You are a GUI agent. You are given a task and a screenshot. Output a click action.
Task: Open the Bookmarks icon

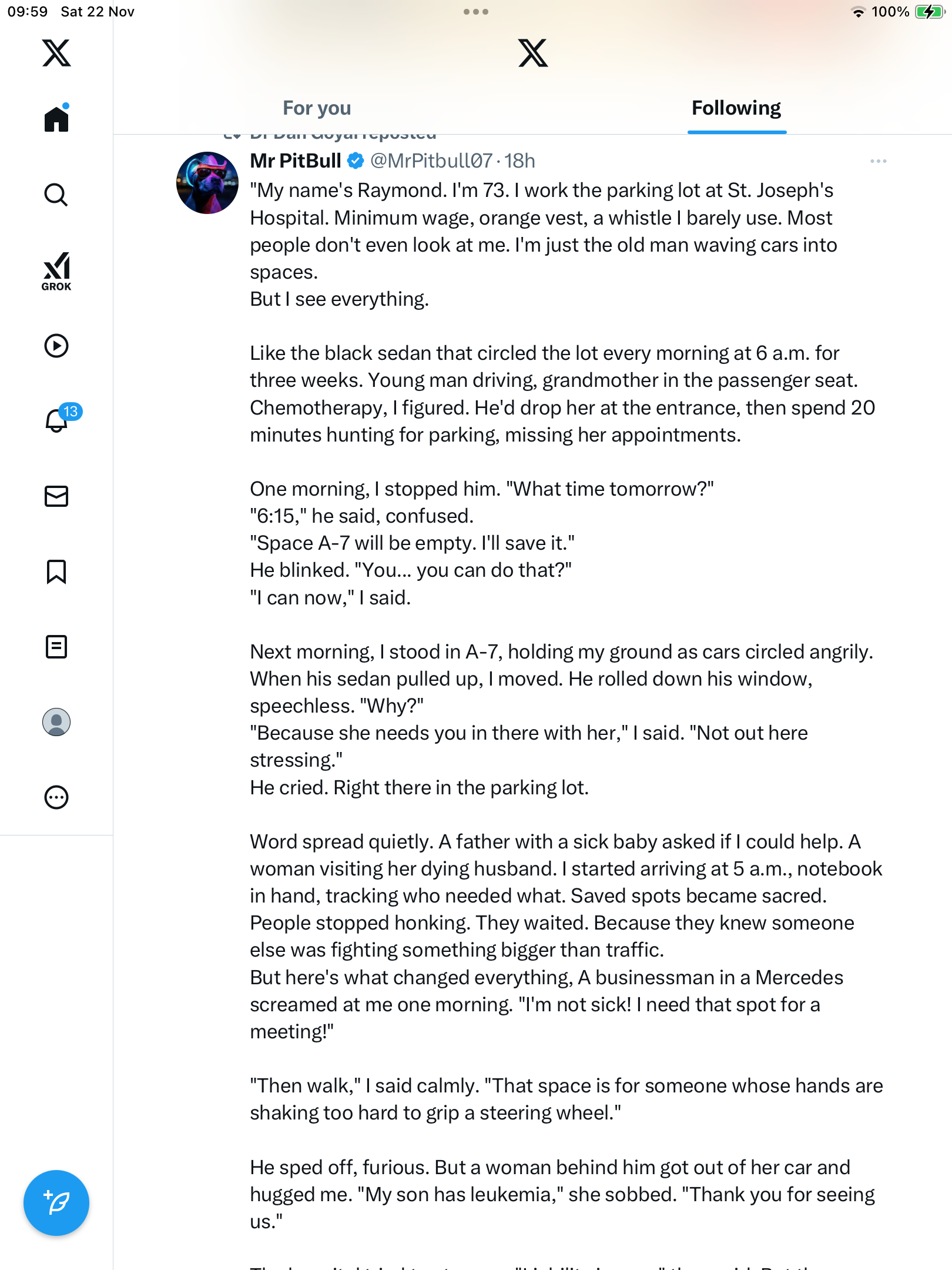point(56,571)
